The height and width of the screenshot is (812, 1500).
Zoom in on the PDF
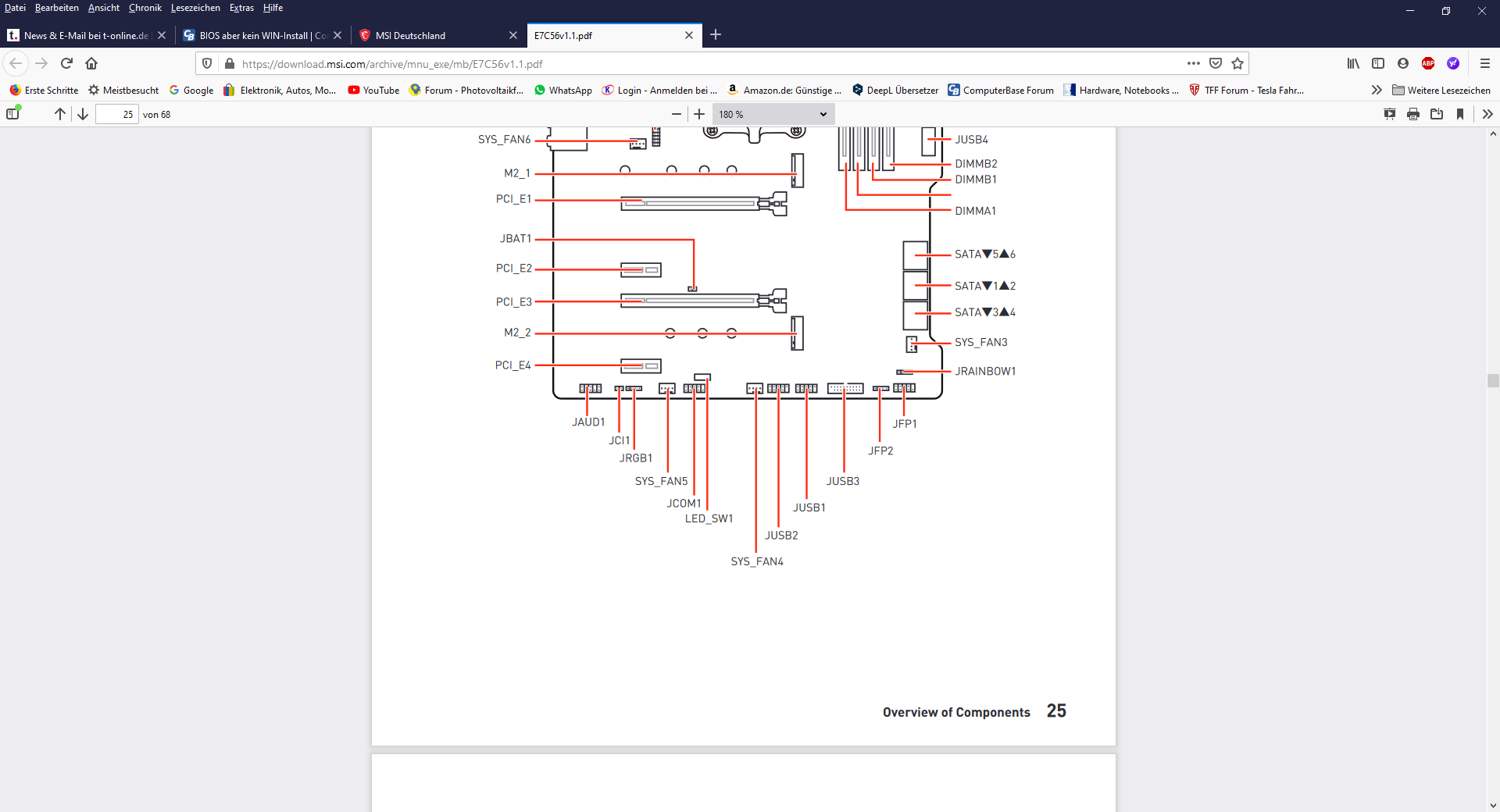699,114
